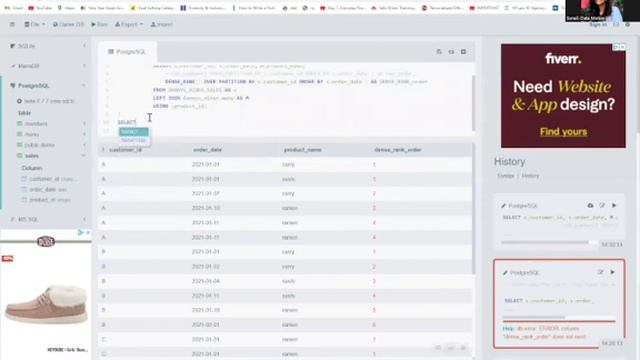This screenshot has height=360, width=640.
Task: Click the AdChoices icon on shoe ad
Action: [80, 233]
